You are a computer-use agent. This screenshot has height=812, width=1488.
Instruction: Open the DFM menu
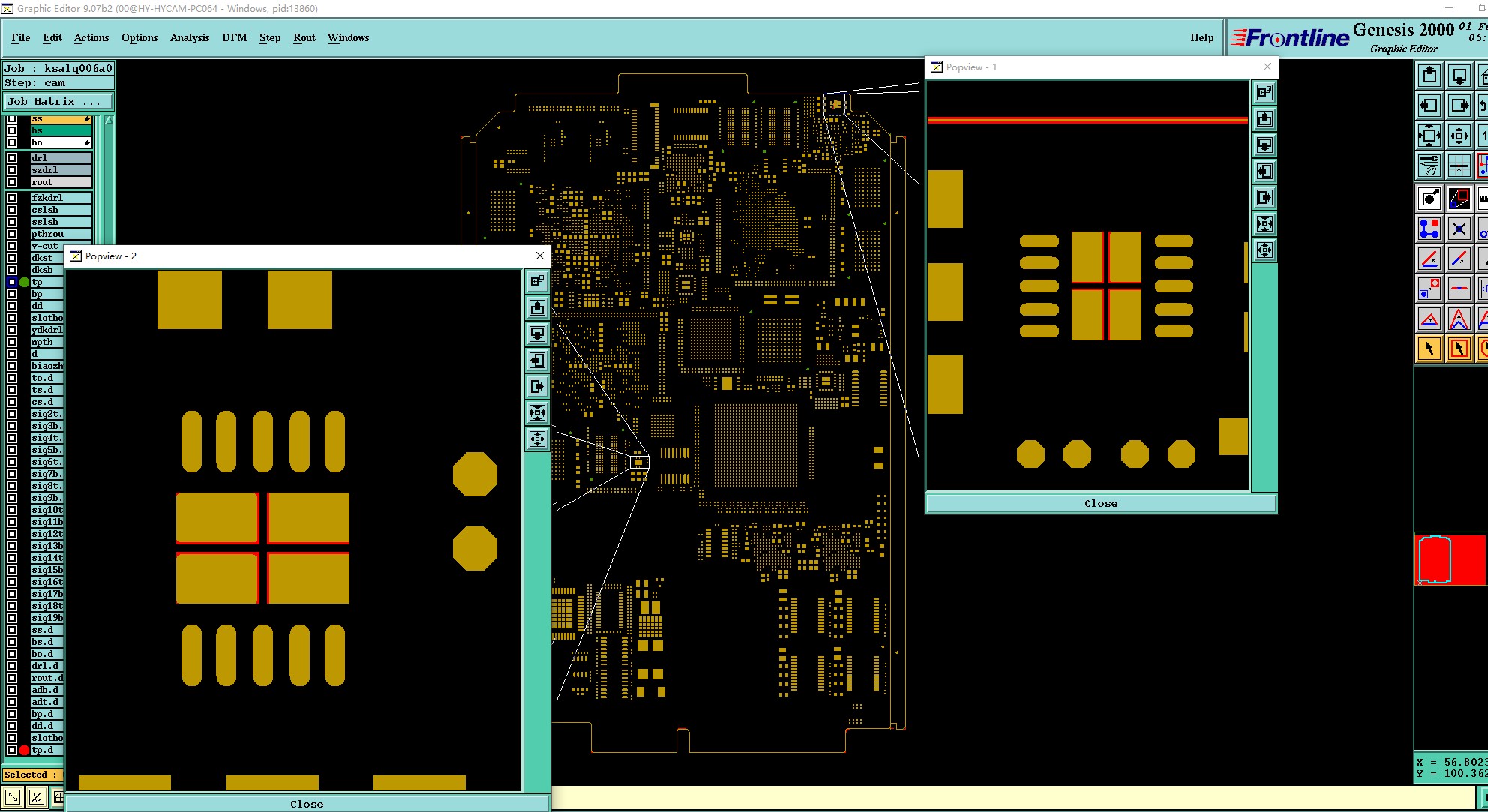click(234, 37)
